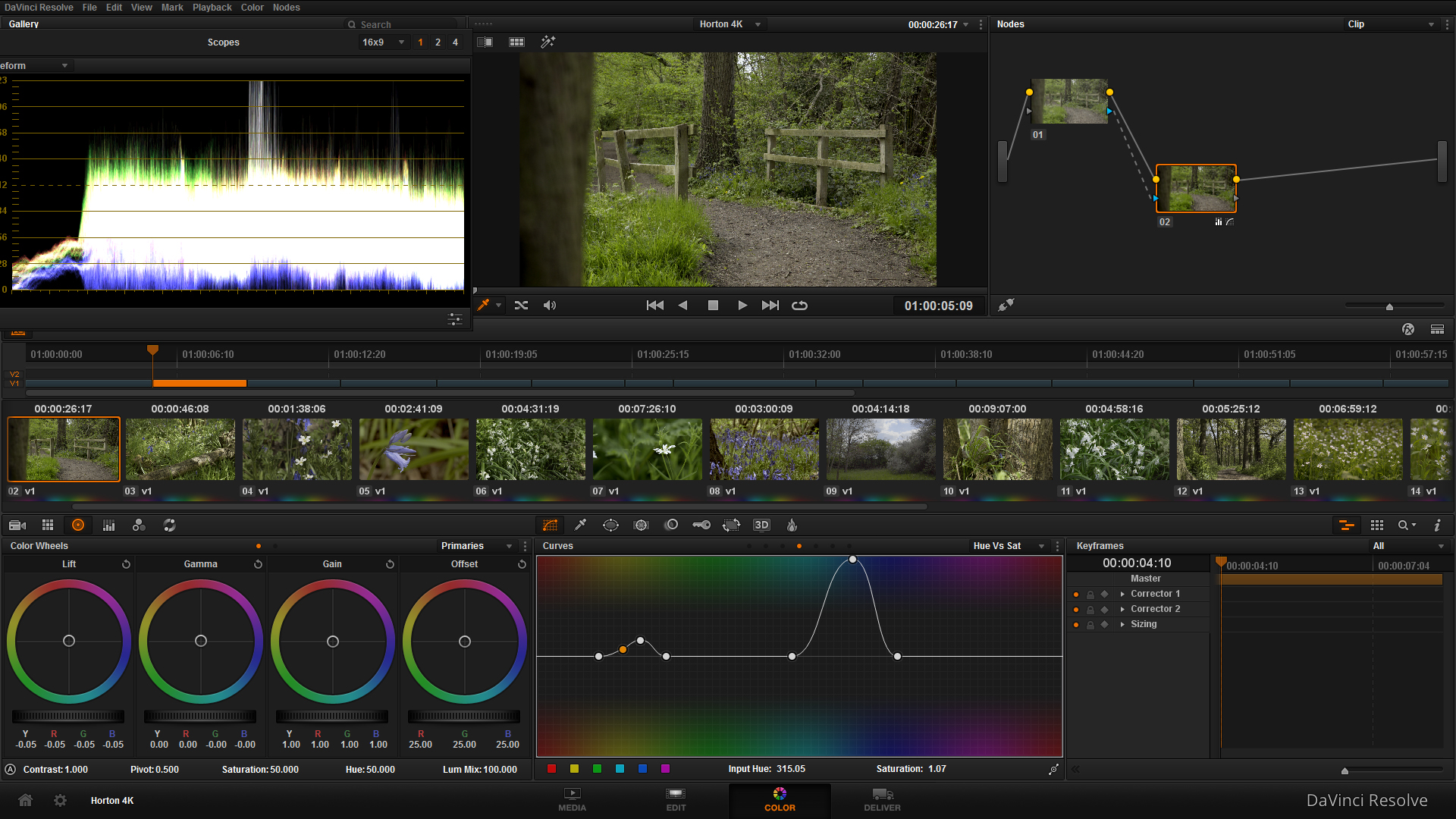Open the File menu

tap(89, 7)
